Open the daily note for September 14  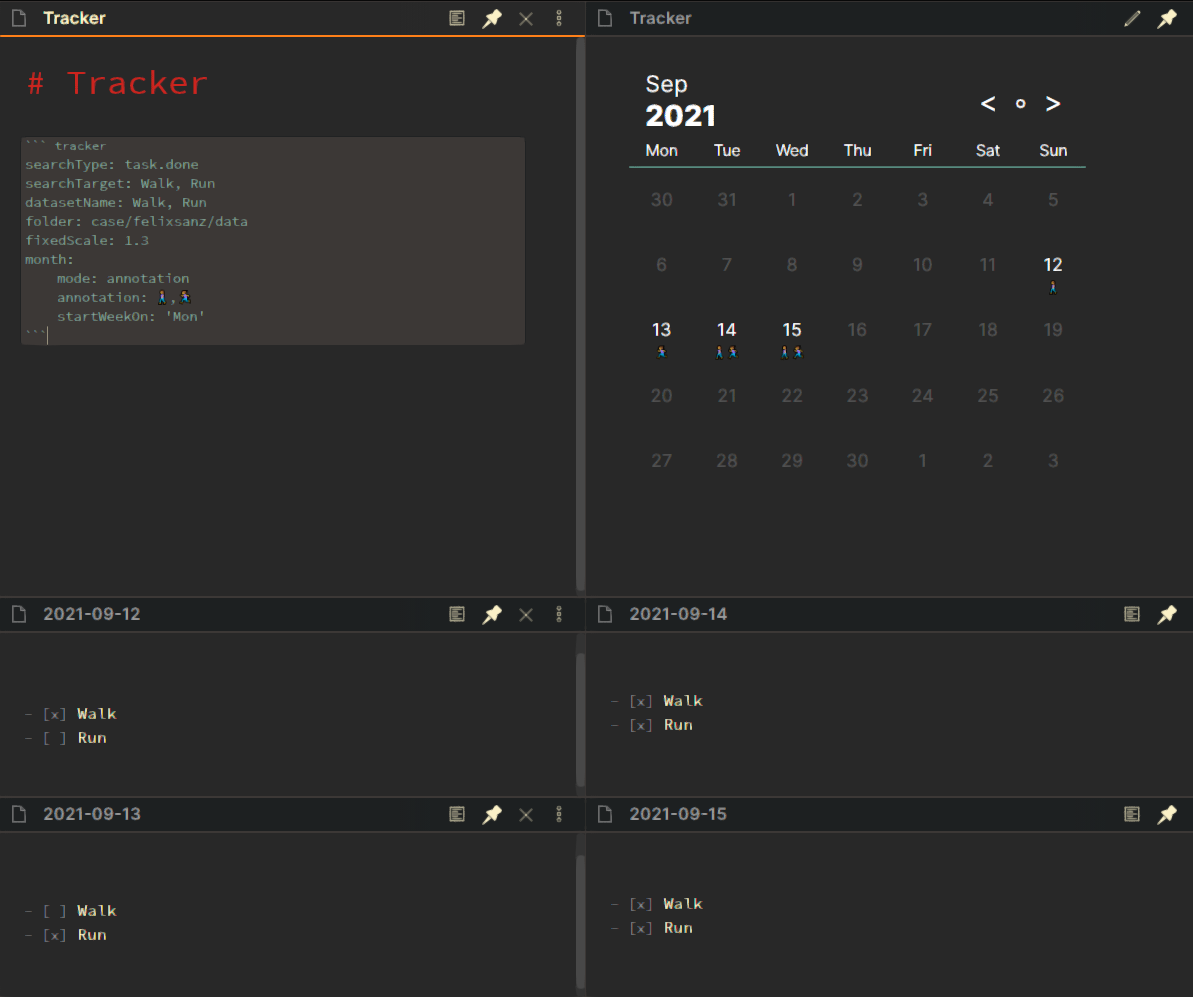click(x=726, y=329)
